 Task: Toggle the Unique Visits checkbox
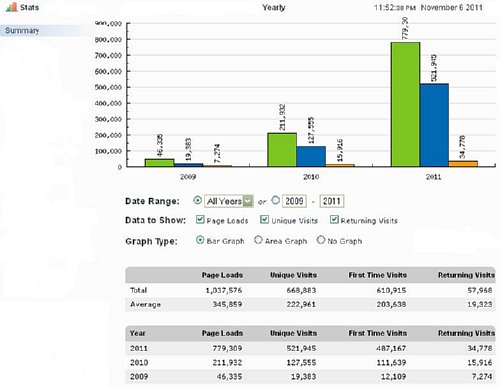coord(264,219)
